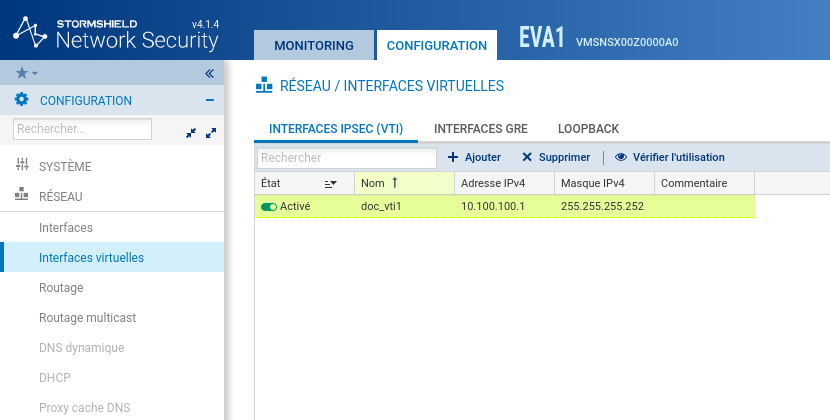
Task: Collapse all menu sections icon
Action: (191, 132)
